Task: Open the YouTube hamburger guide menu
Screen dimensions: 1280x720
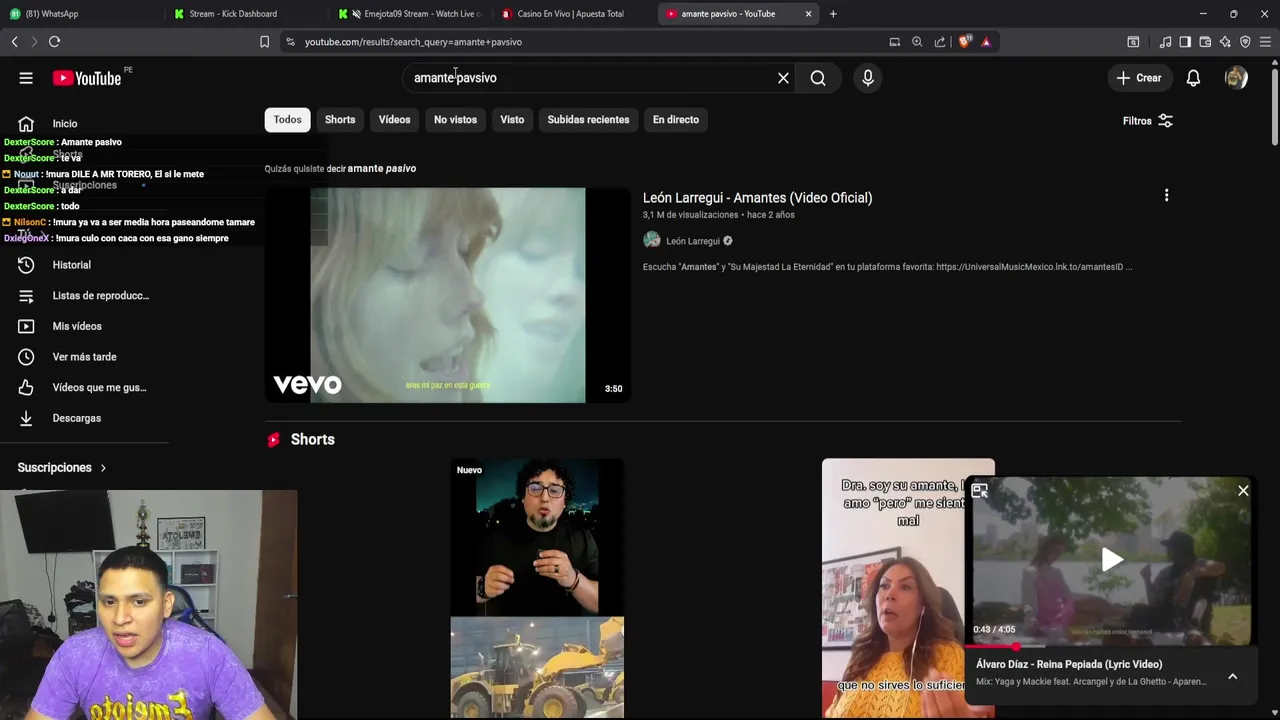Action: point(26,78)
